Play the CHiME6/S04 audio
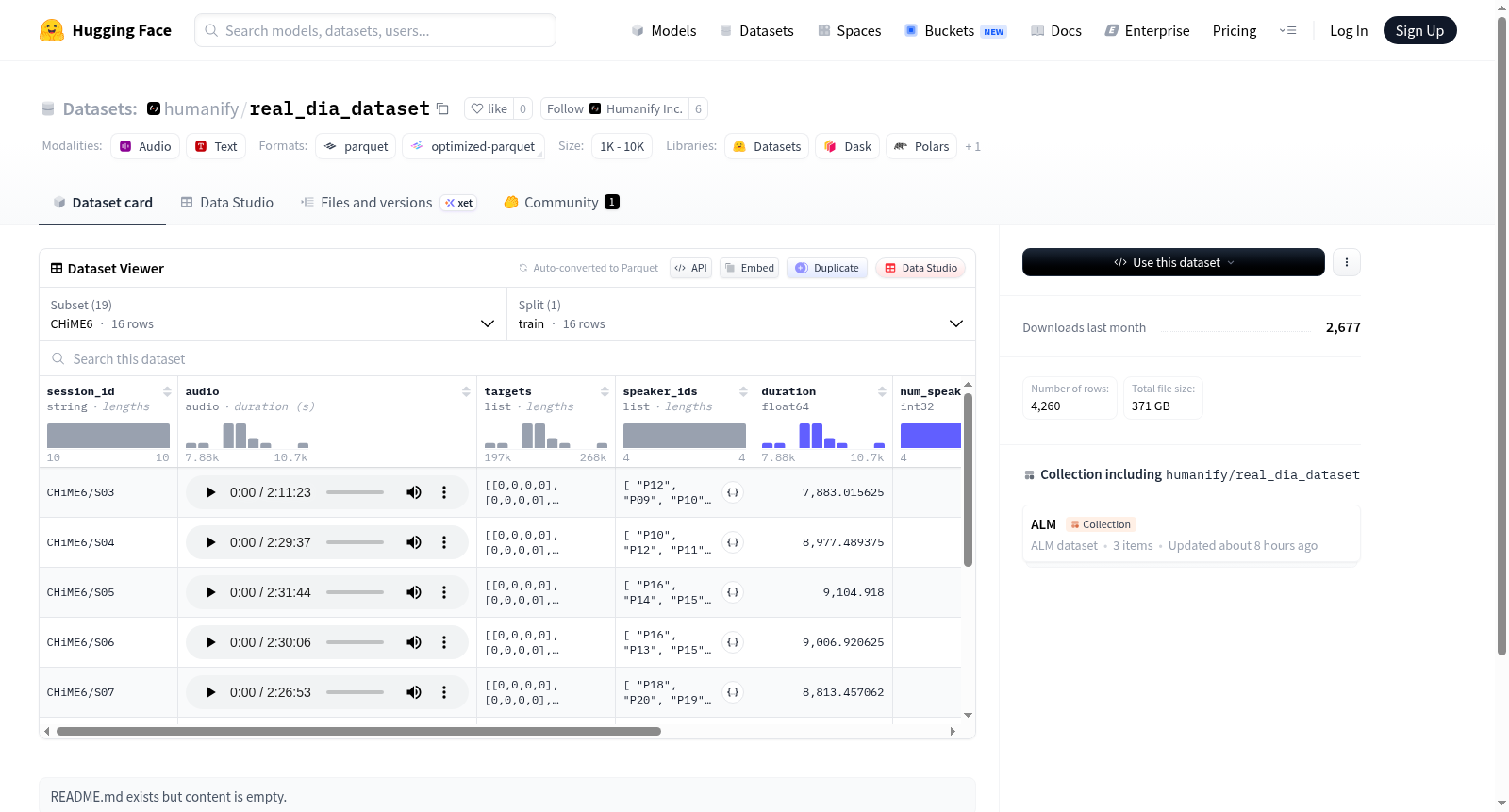Screen dimensions: 1509x812 pyautogui.click(x=211, y=542)
